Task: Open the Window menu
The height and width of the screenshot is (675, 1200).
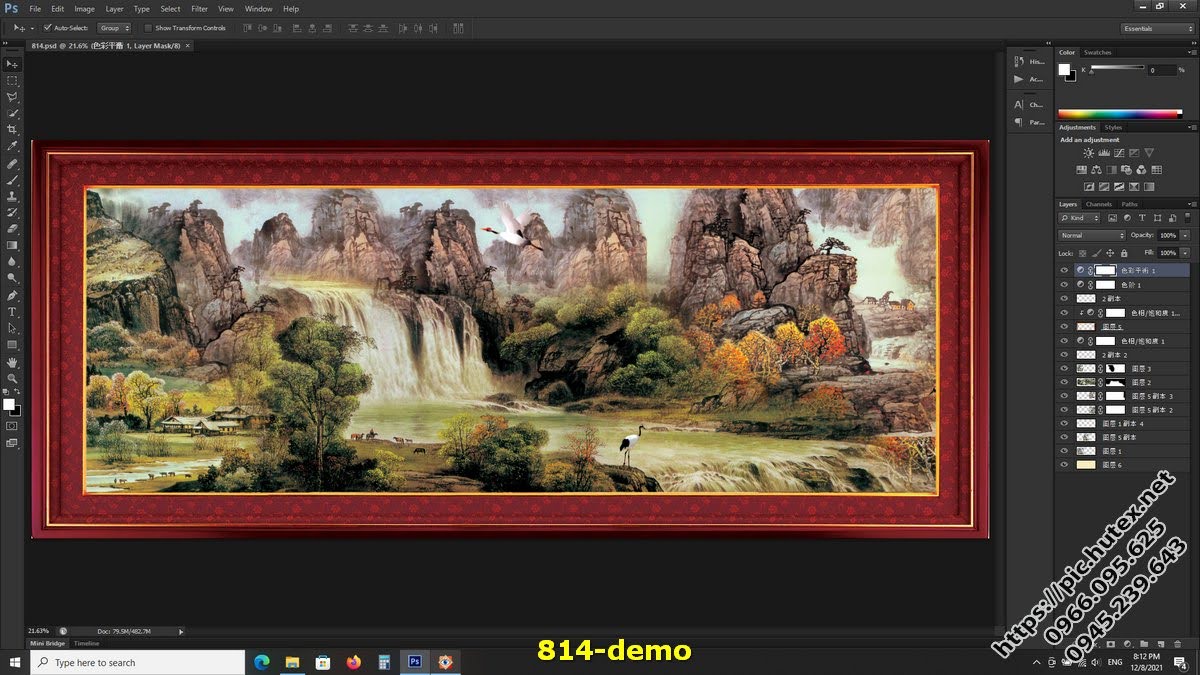Action: point(258,9)
